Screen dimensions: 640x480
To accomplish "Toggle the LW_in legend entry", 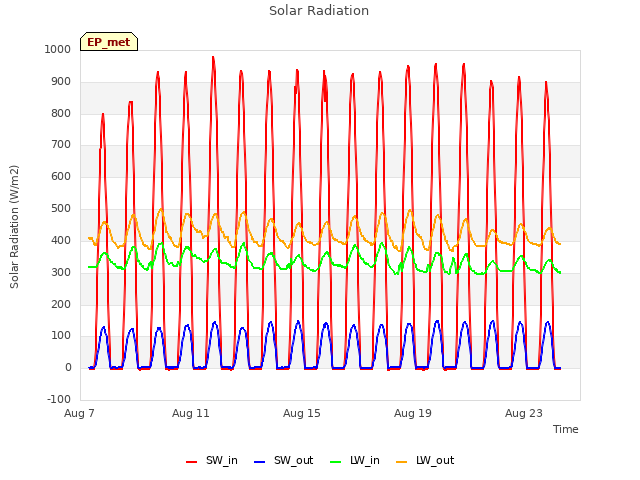I will (355, 461).
